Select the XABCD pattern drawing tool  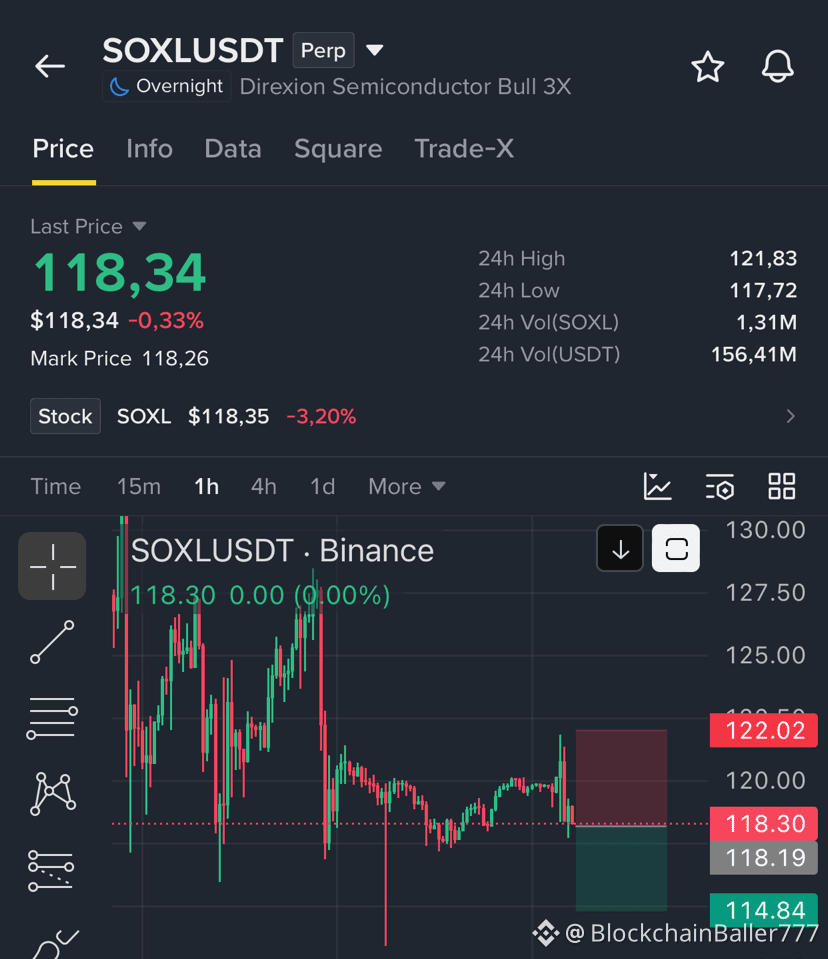click(53, 794)
